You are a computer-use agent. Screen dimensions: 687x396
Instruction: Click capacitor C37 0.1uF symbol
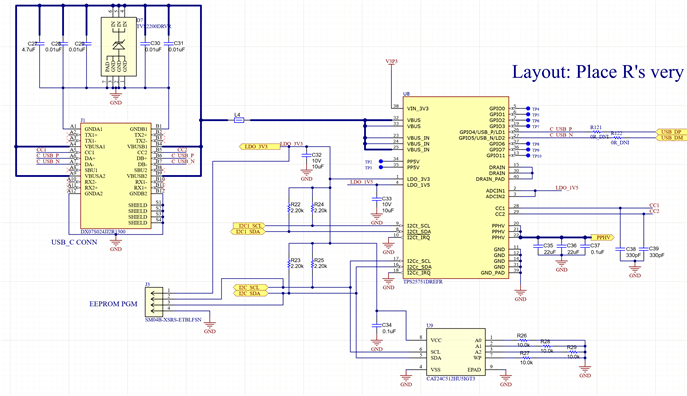(585, 246)
